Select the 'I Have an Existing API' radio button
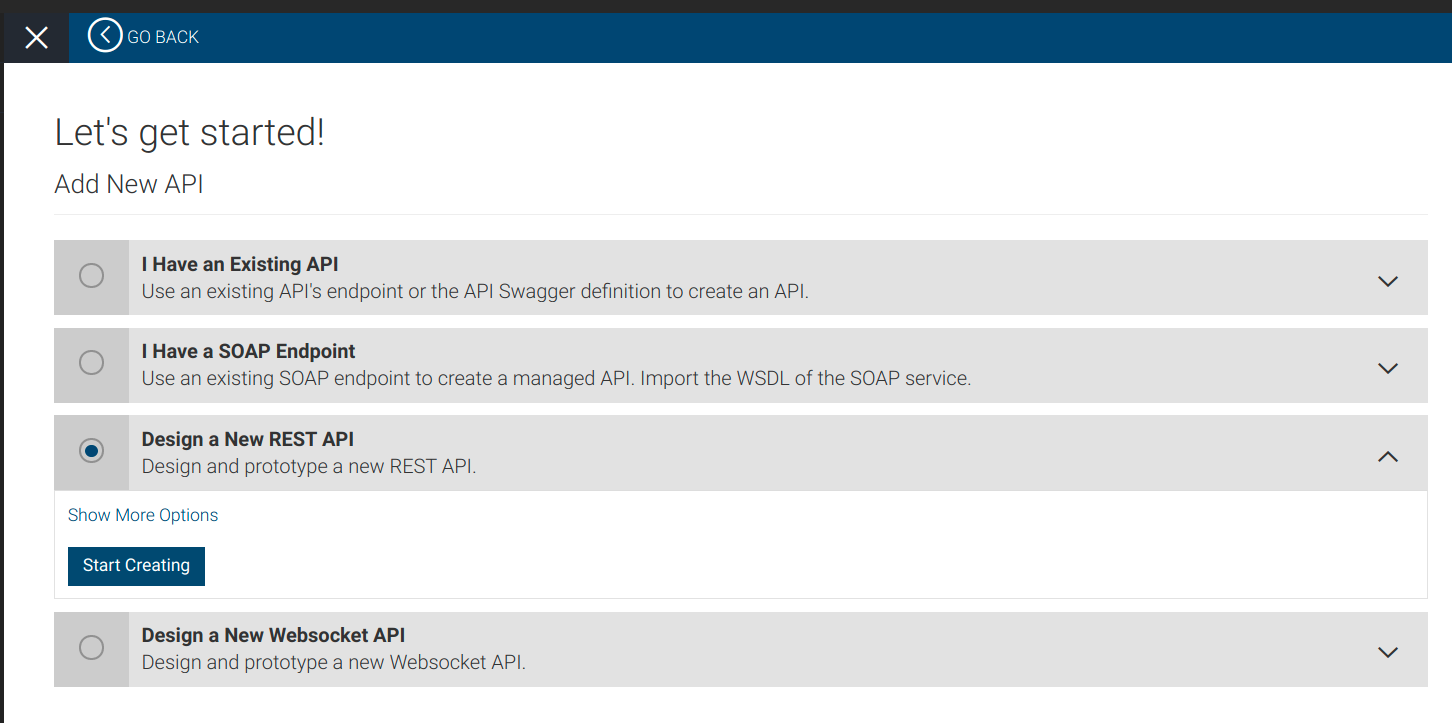 (x=91, y=276)
